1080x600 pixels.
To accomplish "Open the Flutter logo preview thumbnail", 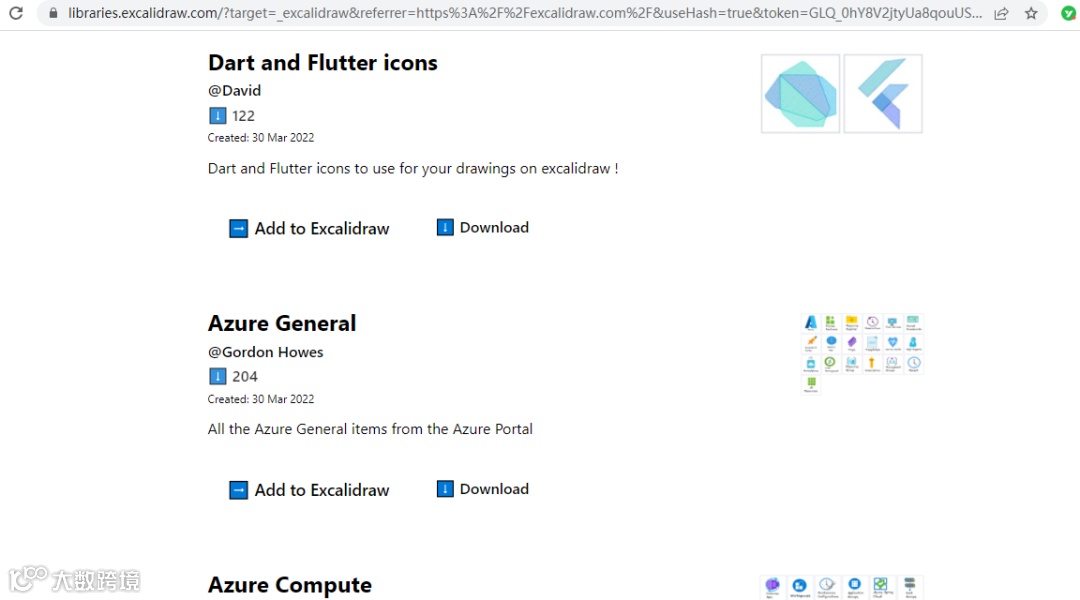I will (883, 94).
